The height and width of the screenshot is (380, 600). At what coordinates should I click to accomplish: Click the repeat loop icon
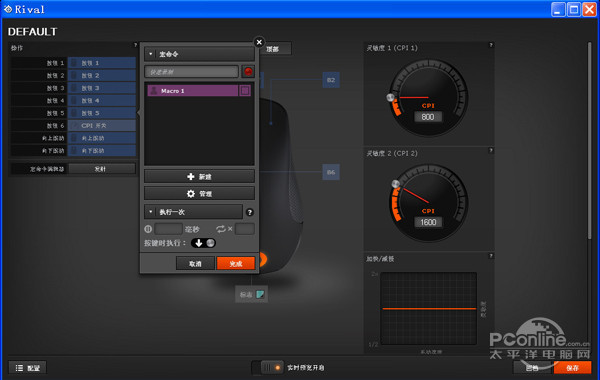pos(221,229)
